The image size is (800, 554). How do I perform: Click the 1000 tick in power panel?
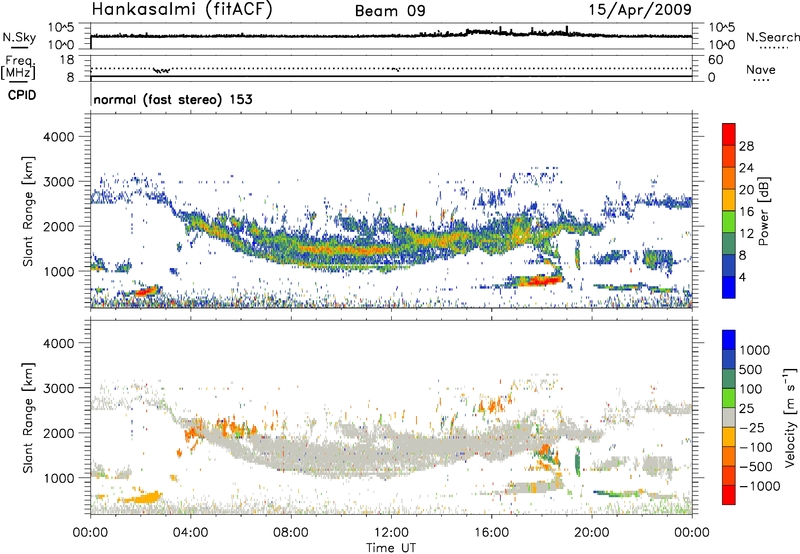(58, 271)
